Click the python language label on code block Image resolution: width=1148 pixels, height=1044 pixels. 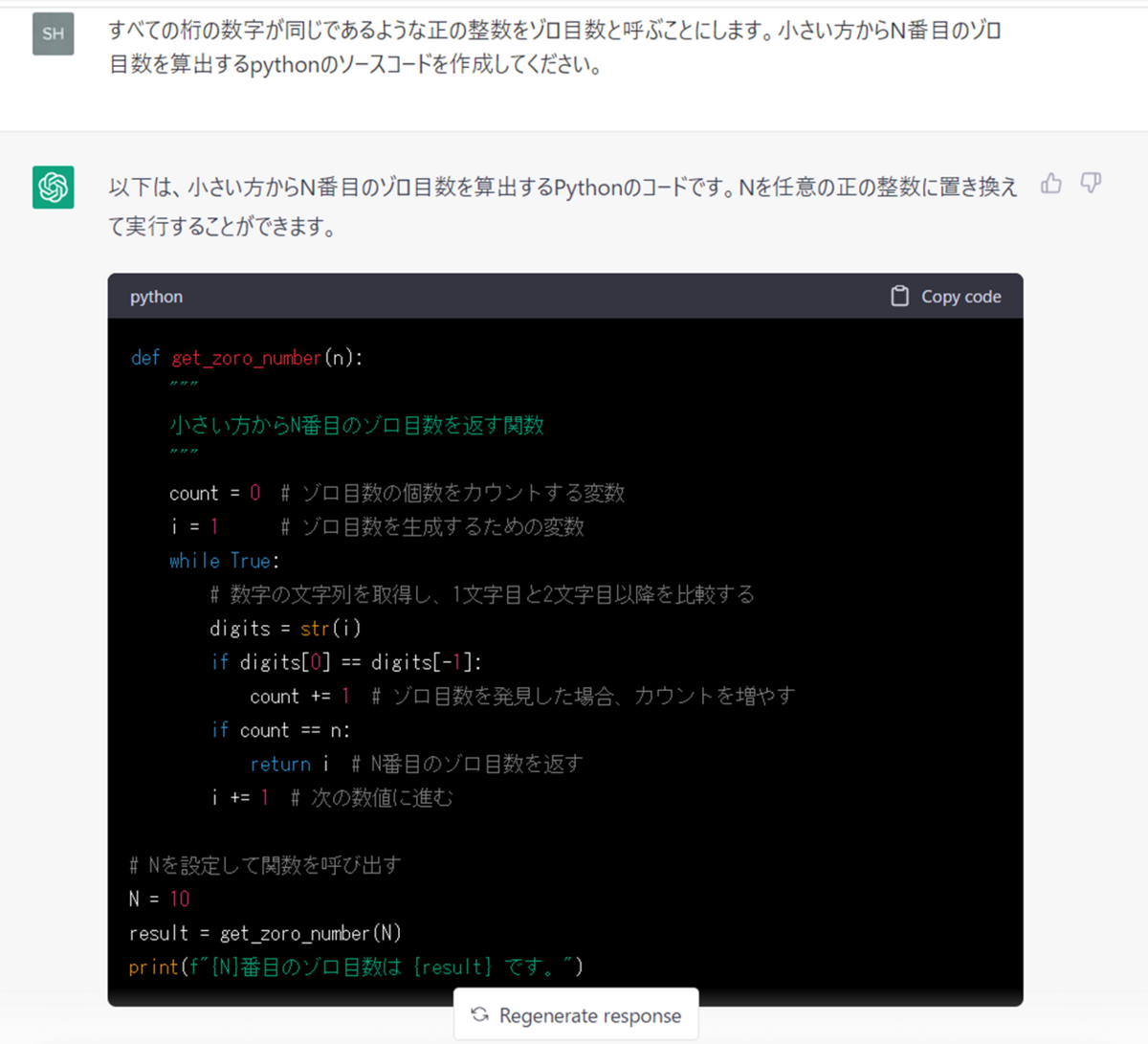click(155, 297)
